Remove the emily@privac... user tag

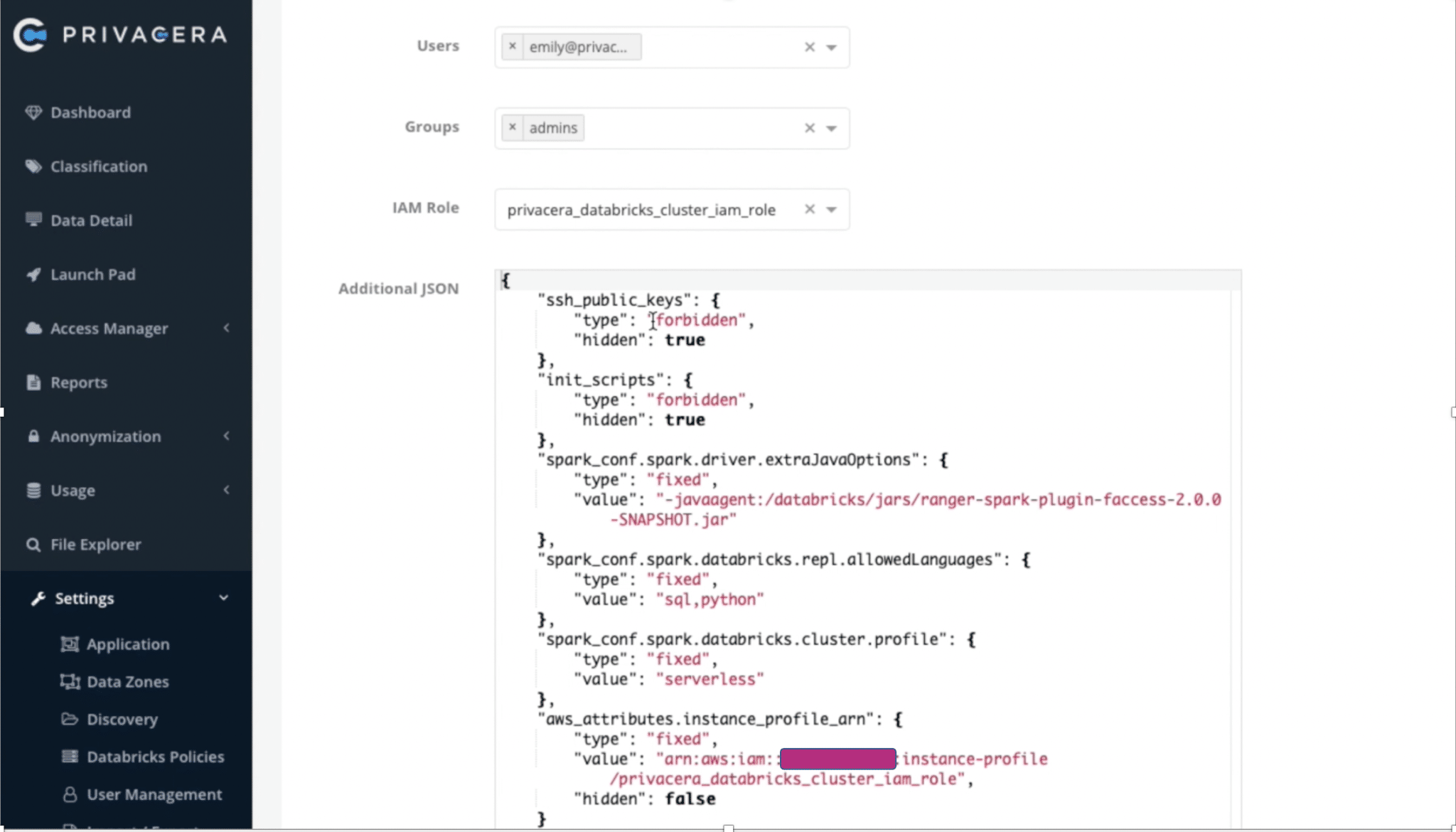(x=512, y=47)
